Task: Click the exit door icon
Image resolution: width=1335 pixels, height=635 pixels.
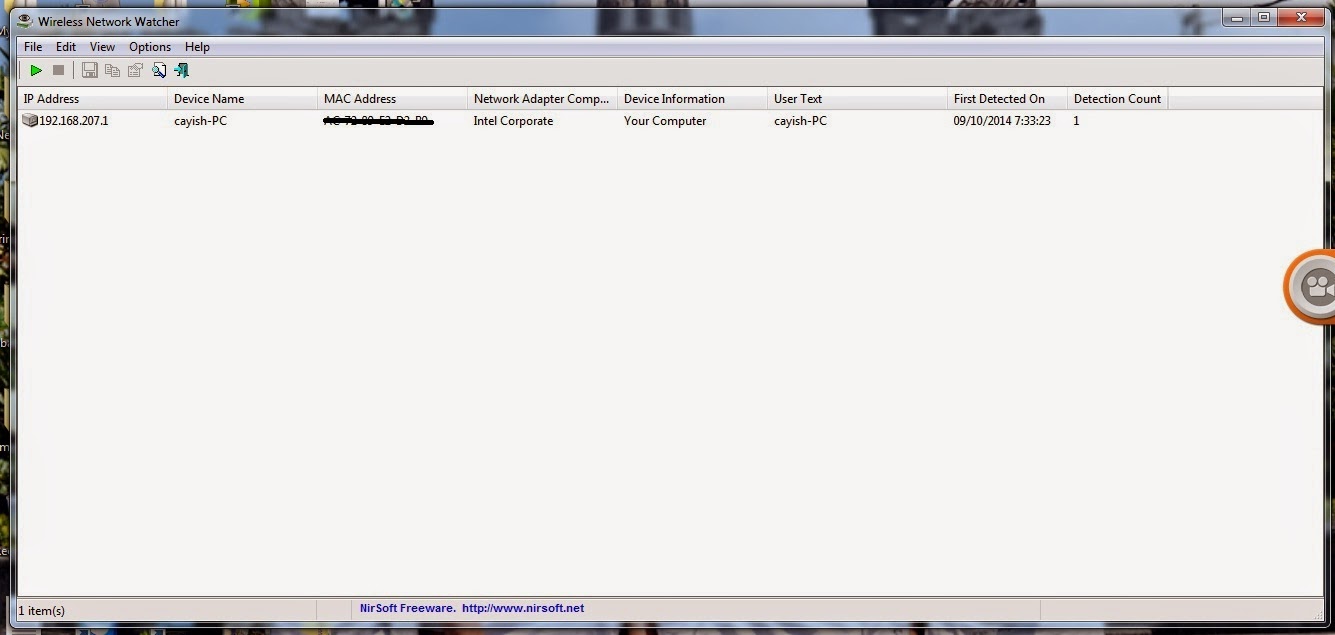Action: point(181,70)
